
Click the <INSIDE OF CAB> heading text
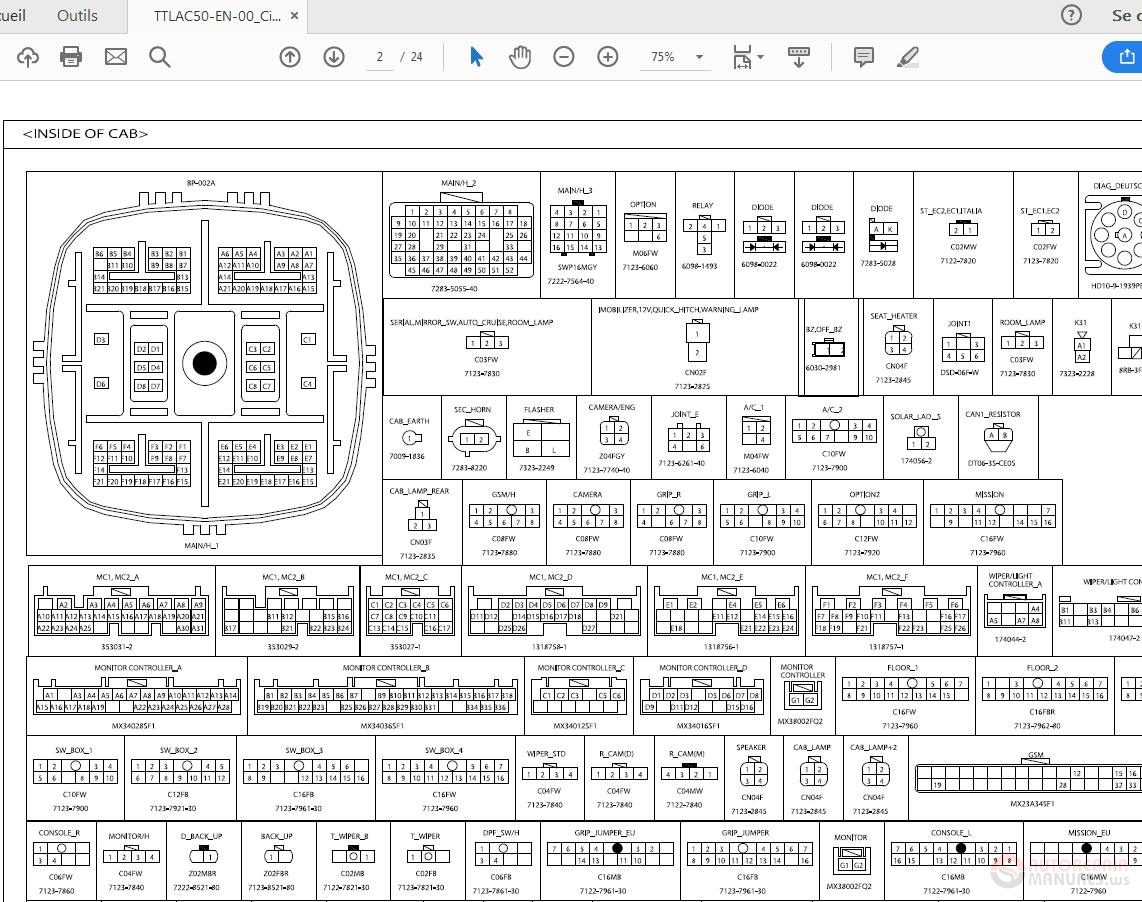(85, 133)
